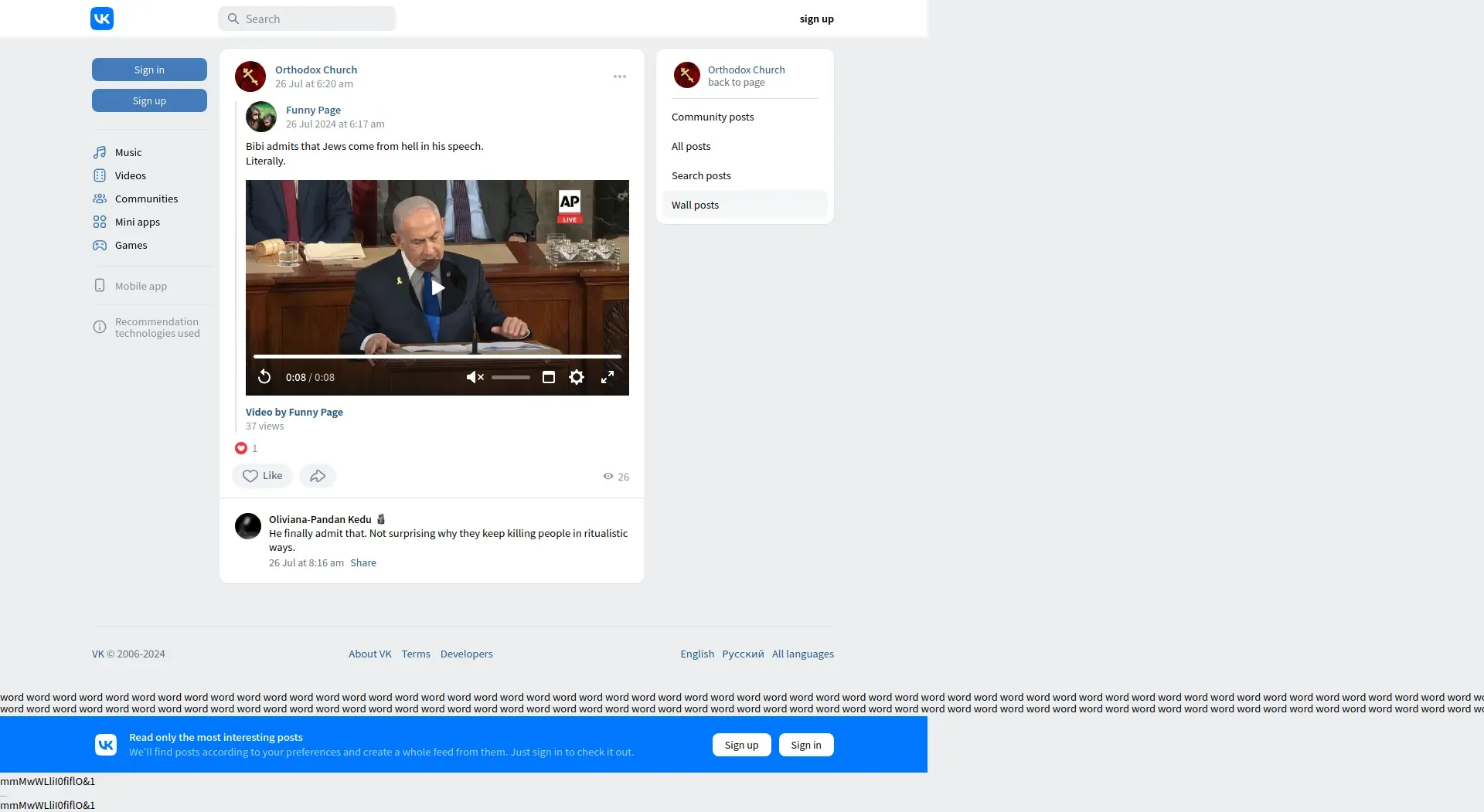Switch language to English
Screen dimensions: 1484x812
coord(697,654)
